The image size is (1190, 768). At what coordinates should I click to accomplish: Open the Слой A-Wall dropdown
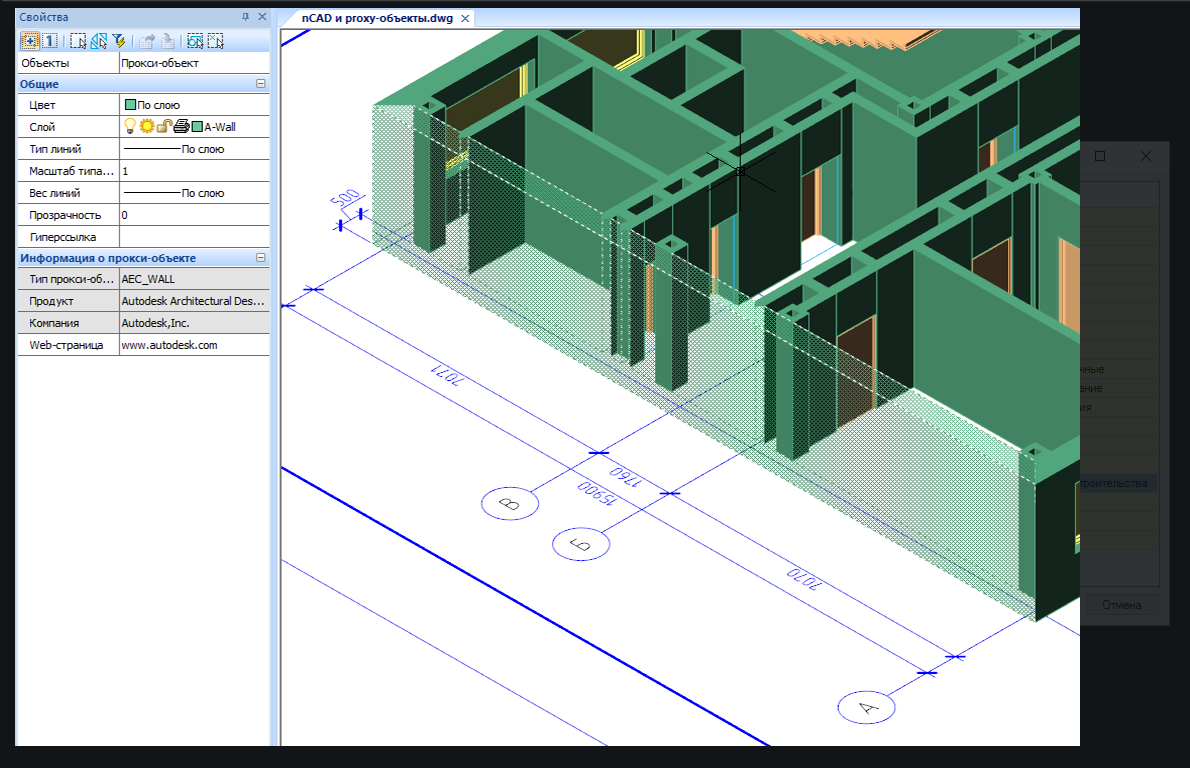click(x=194, y=127)
